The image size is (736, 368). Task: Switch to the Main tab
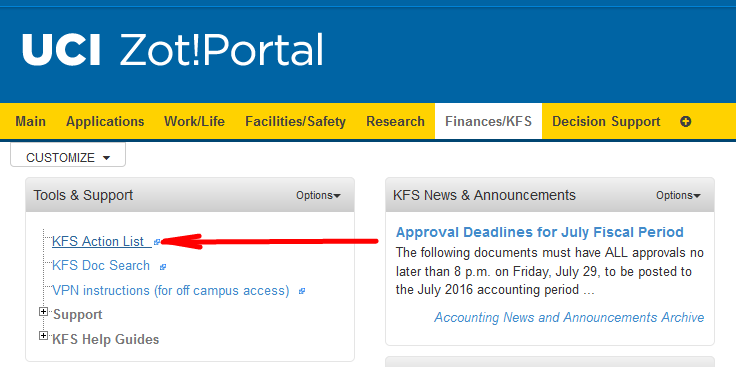pos(31,122)
